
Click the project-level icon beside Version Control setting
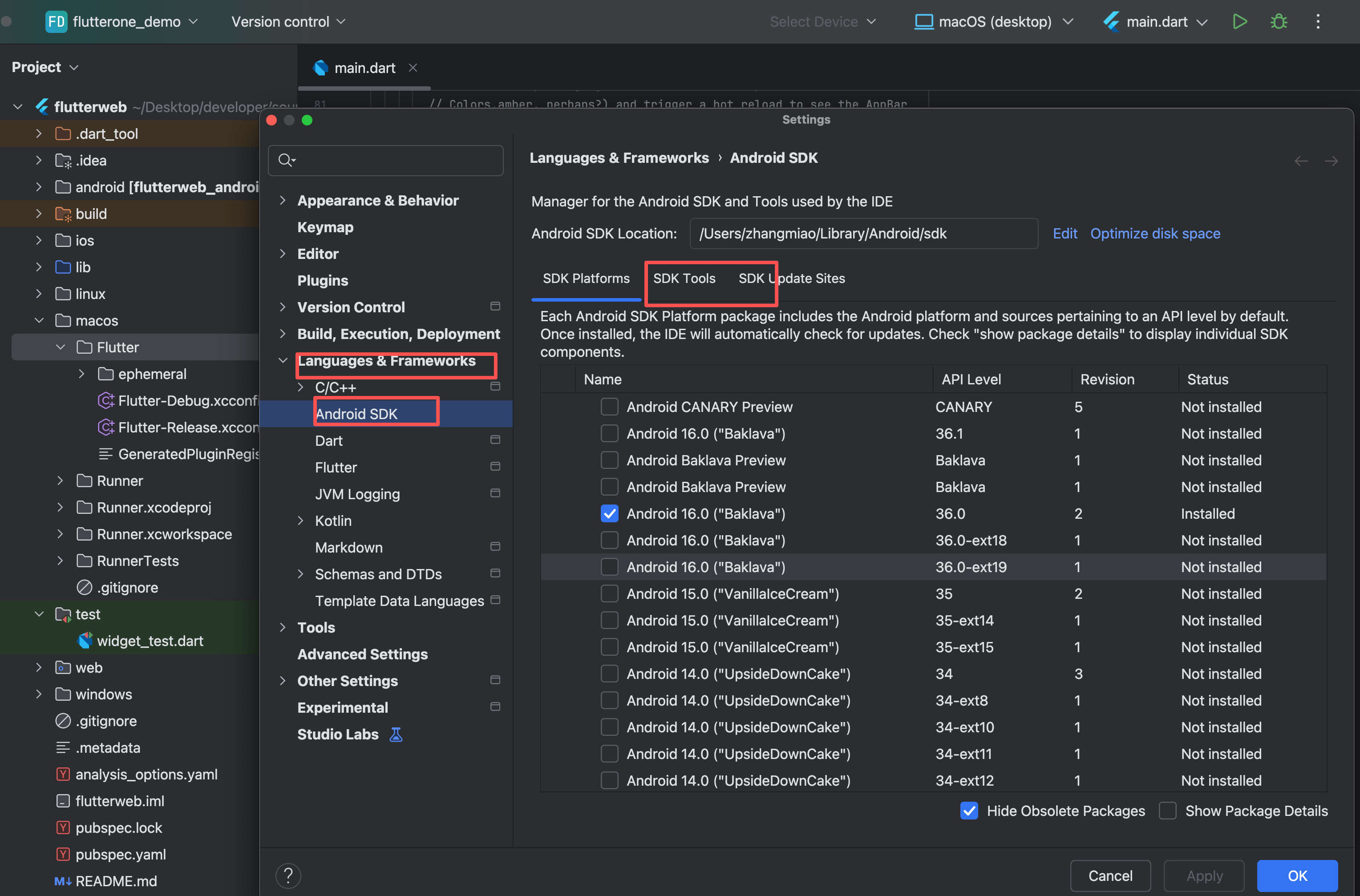[495, 307]
